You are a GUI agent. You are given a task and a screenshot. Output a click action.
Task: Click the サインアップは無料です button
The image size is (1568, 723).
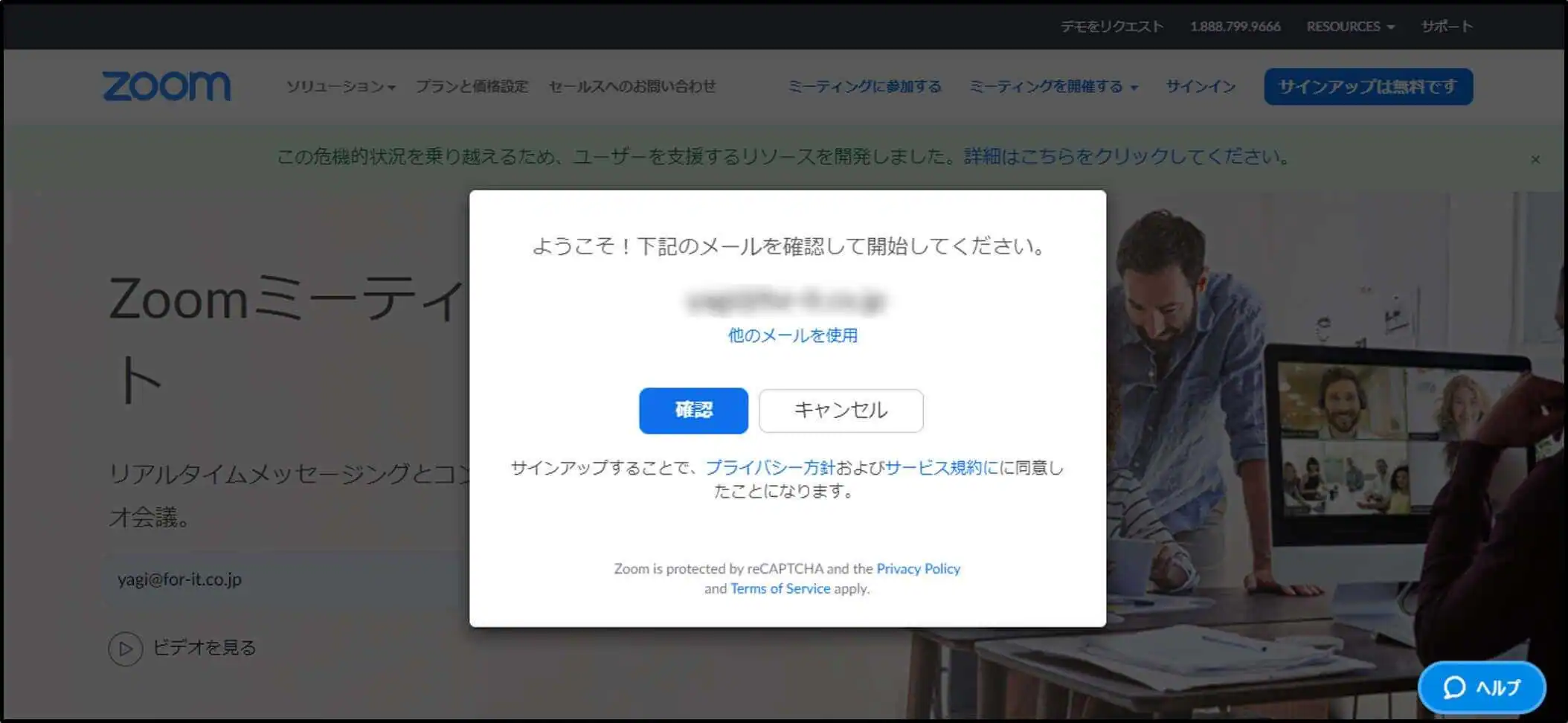1368,86
